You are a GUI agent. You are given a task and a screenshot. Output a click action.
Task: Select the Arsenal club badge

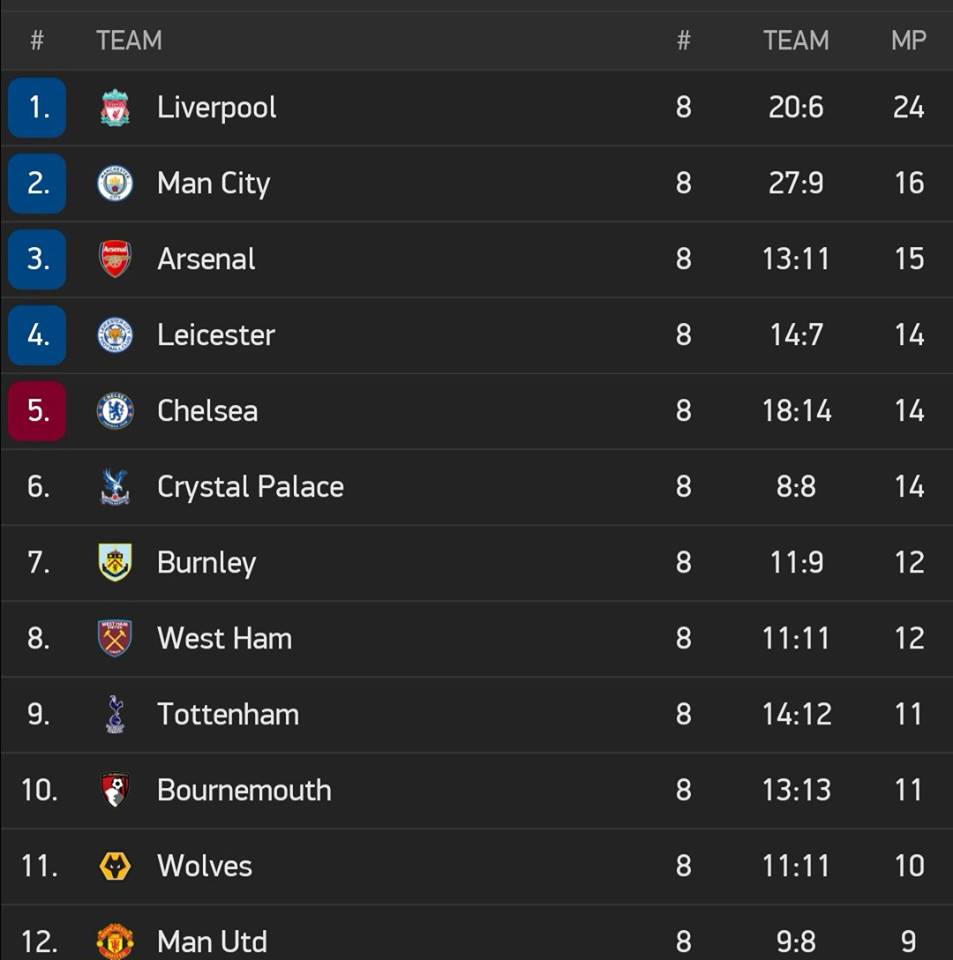[x=115, y=259]
